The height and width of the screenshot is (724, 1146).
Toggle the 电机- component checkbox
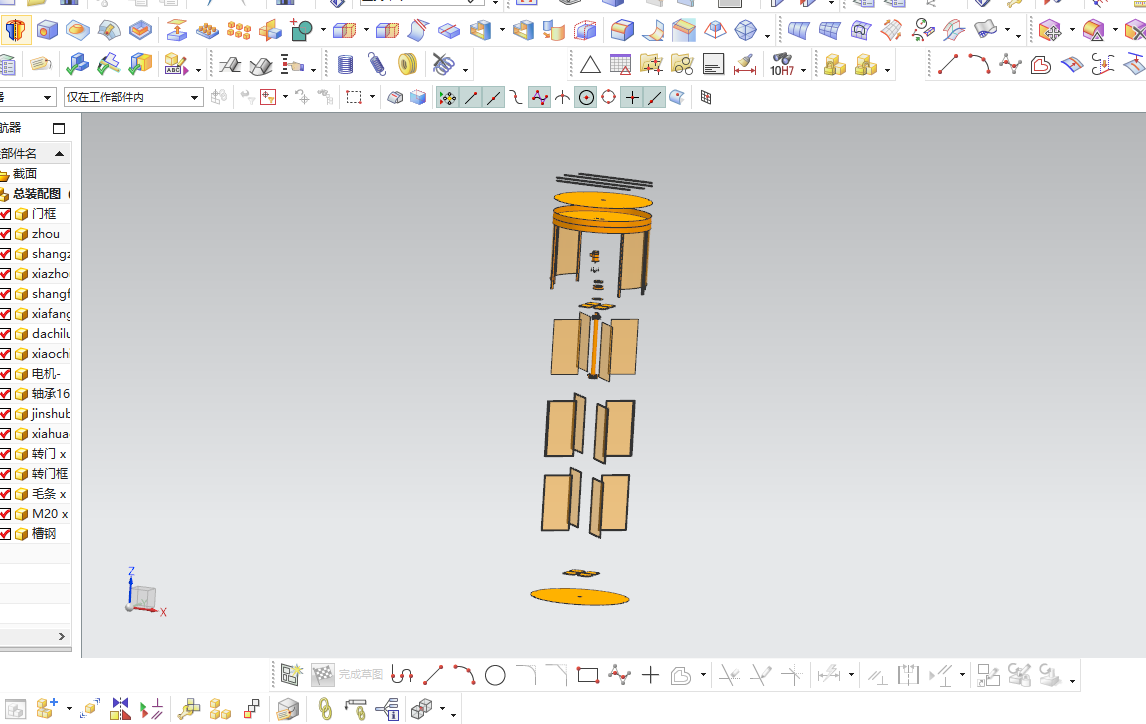coord(6,374)
